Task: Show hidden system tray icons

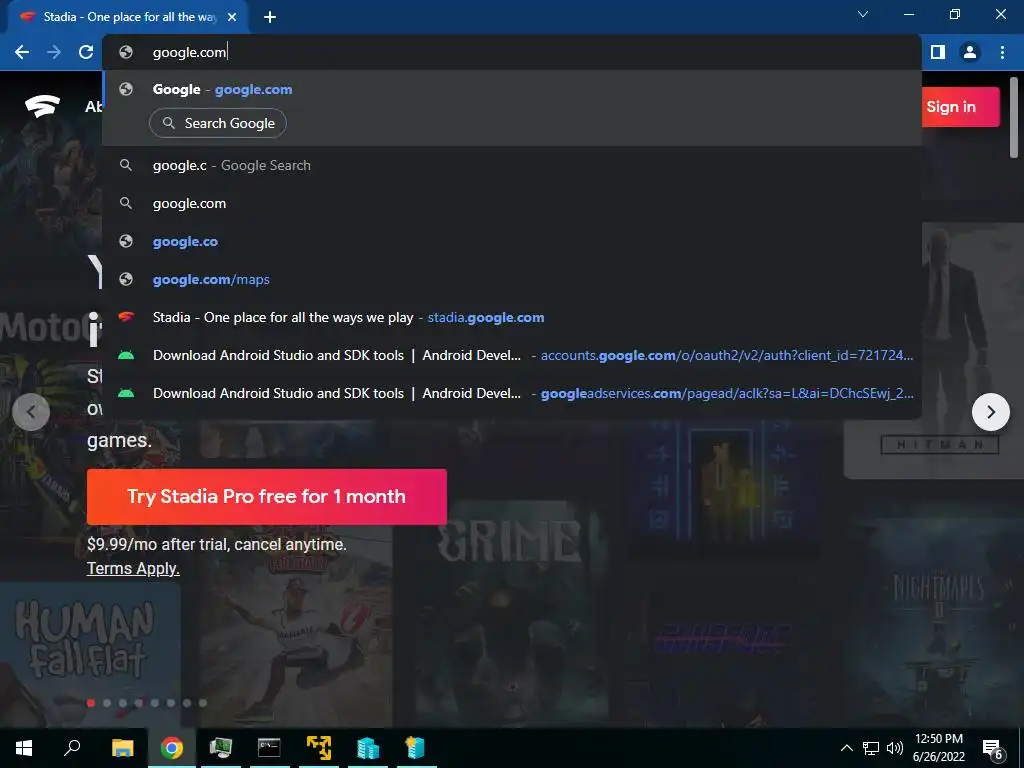Action: 846,748
